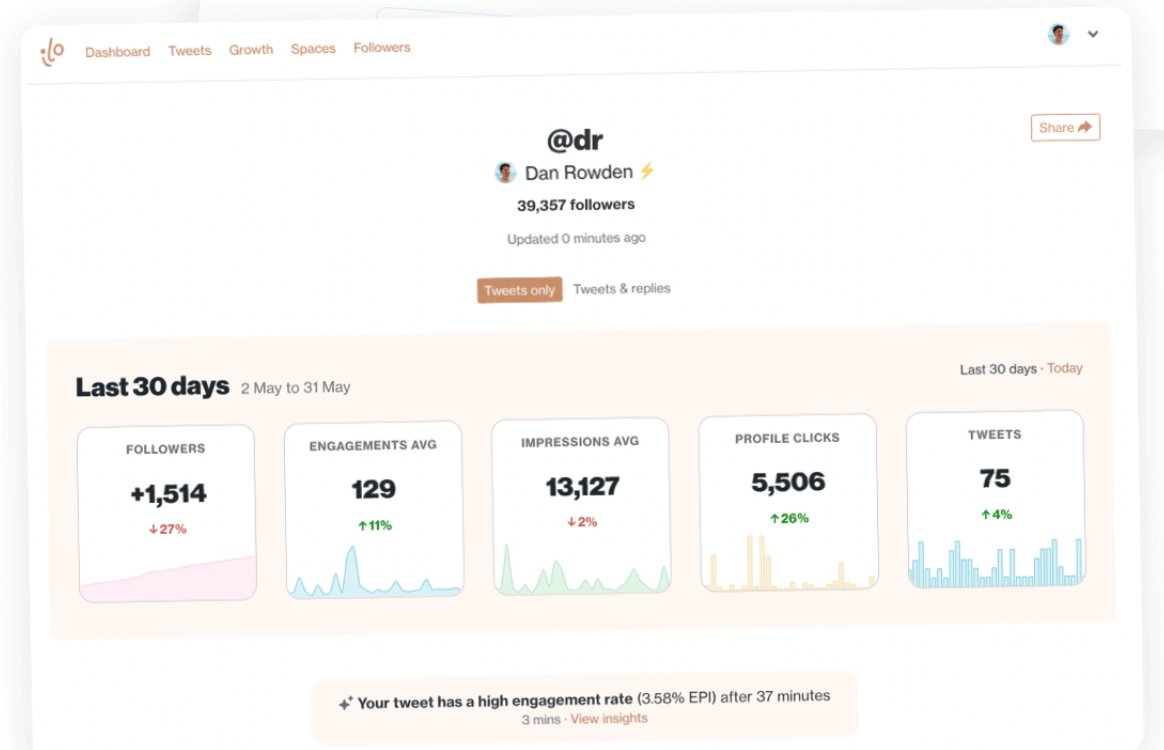Switch to Tweets & replies filter
Viewport: 1164px width, 750px height.
(621, 288)
